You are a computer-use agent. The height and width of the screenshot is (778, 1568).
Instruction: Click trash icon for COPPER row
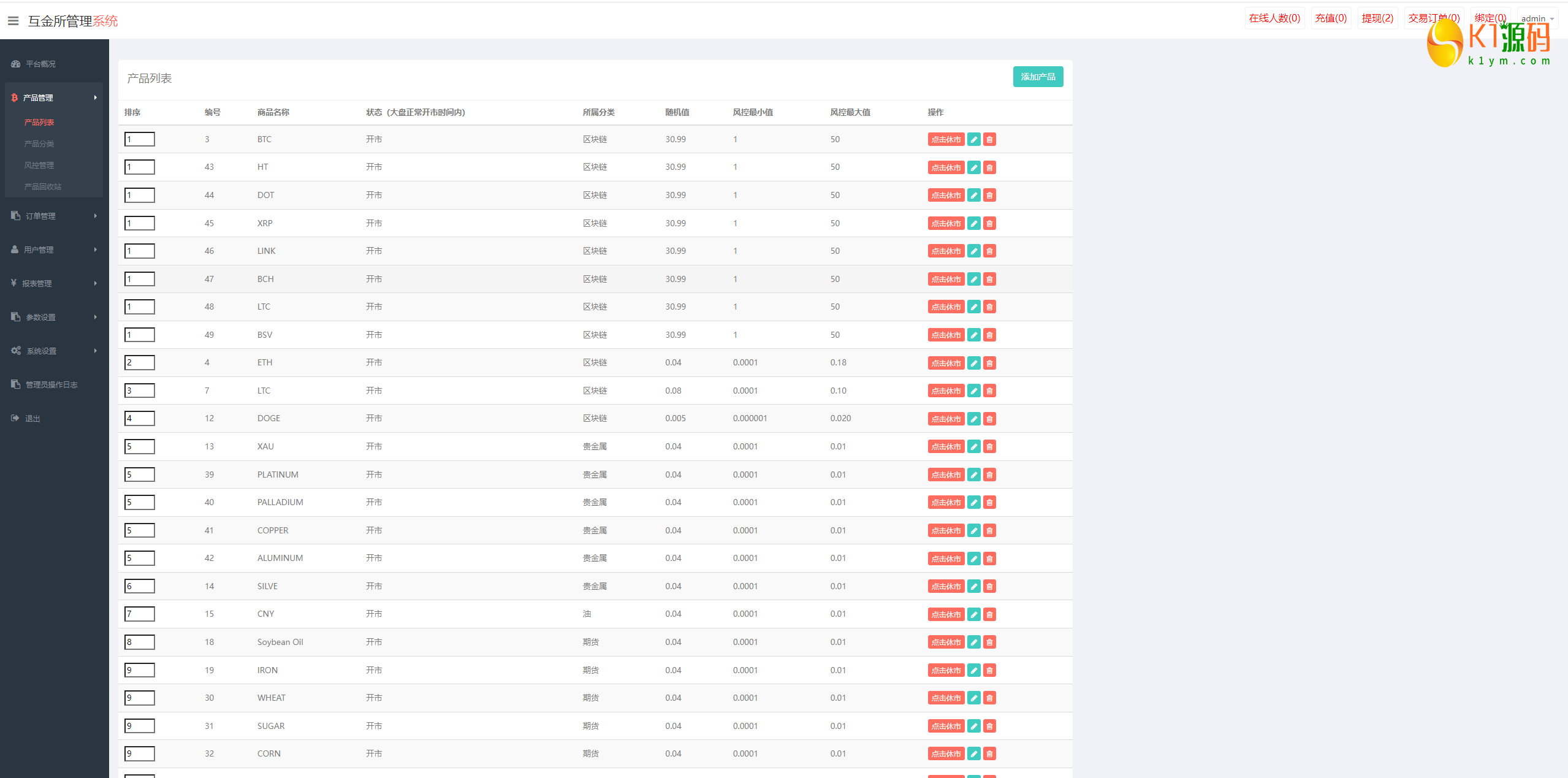989,531
